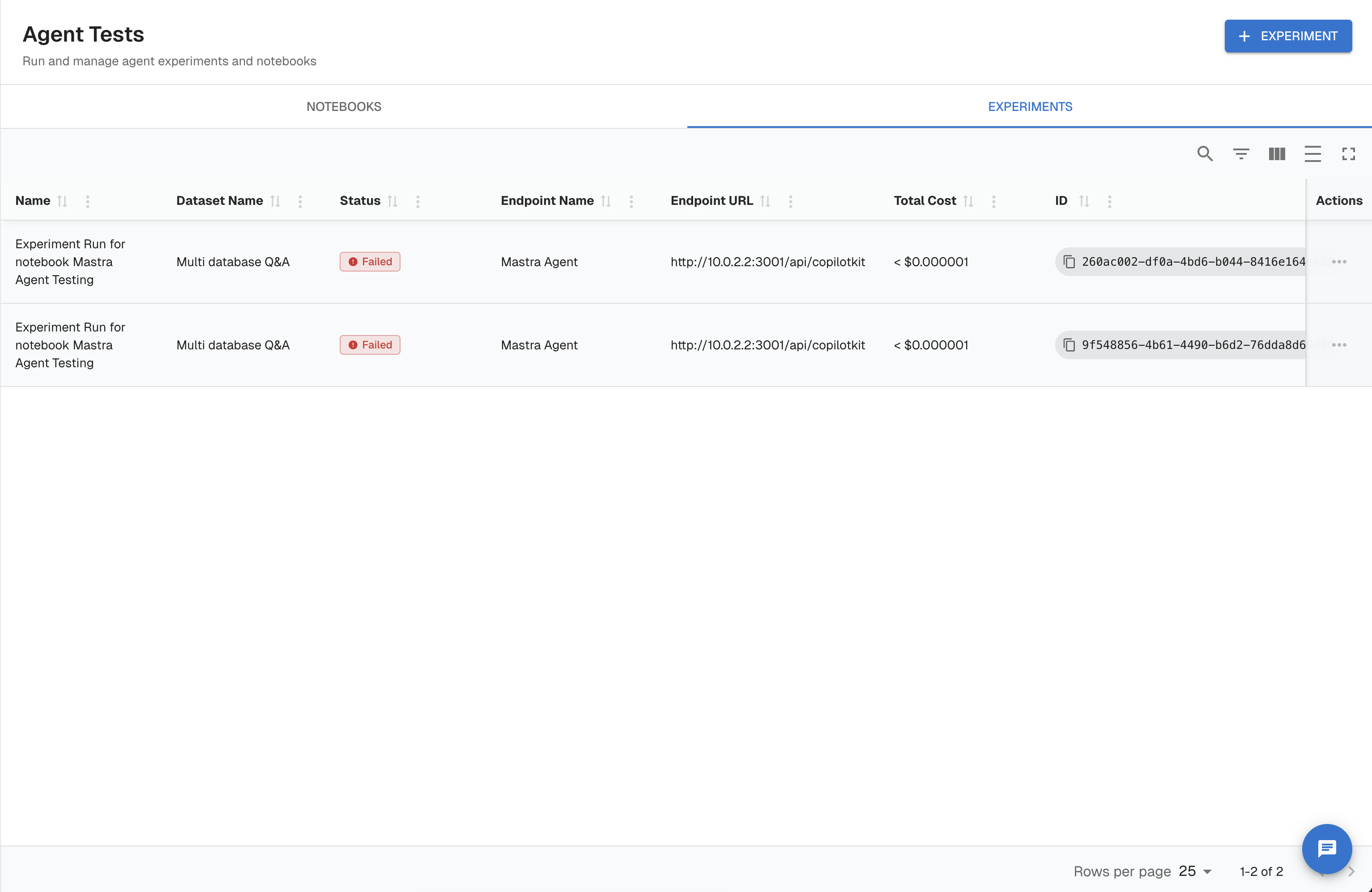
Task: Expand the Rows per page dropdown
Action: [x=1196, y=871]
